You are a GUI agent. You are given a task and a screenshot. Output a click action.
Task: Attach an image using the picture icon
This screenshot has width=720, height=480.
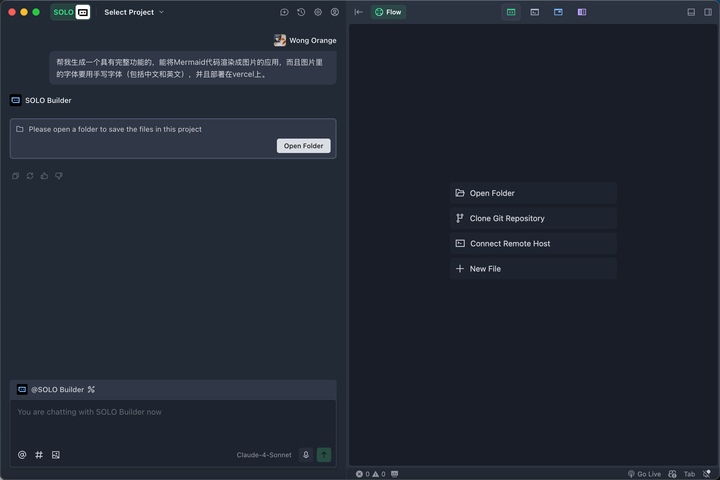click(56, 455)
